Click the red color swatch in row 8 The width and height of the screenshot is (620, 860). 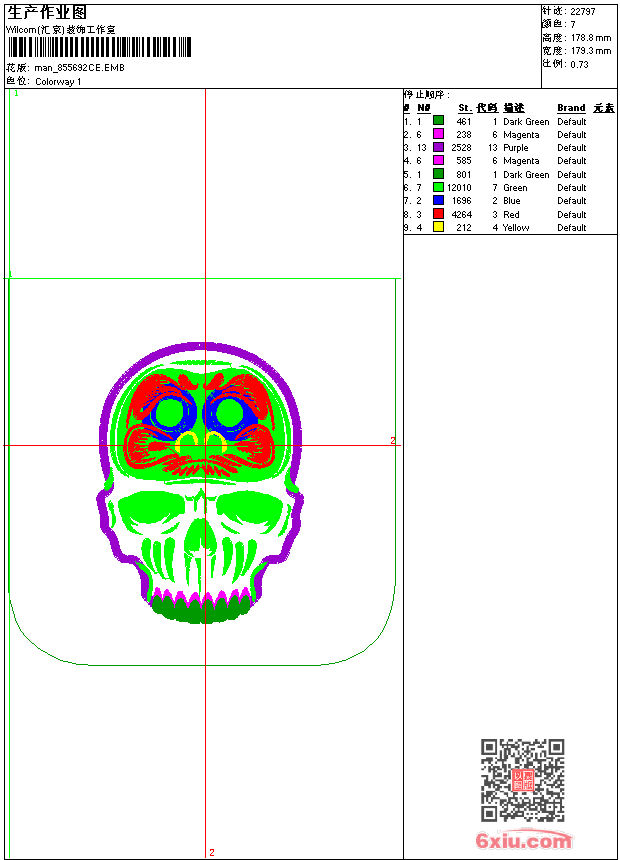(438, 214)
